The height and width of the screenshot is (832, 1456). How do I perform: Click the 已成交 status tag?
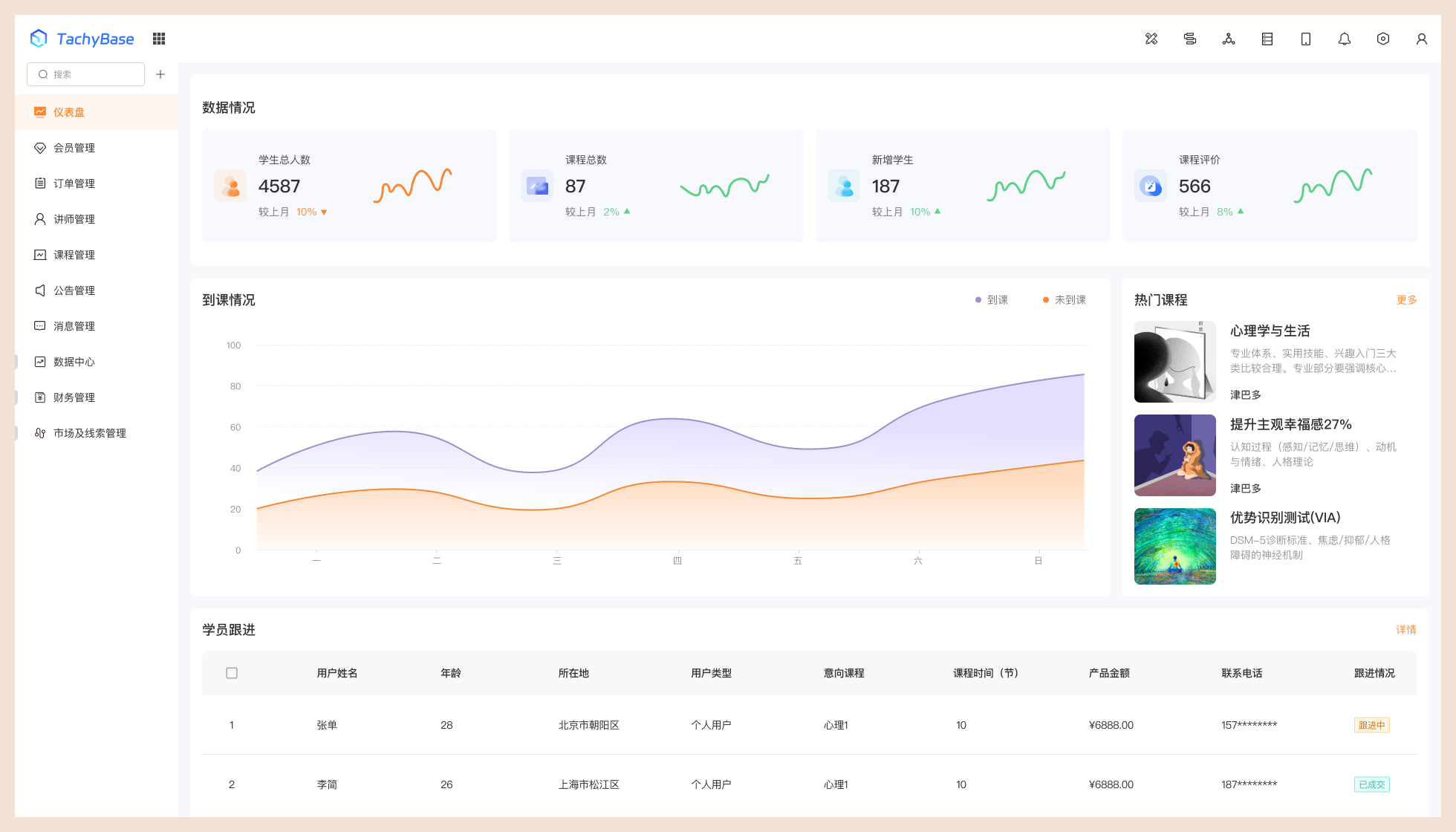(x=1372, y=784)
